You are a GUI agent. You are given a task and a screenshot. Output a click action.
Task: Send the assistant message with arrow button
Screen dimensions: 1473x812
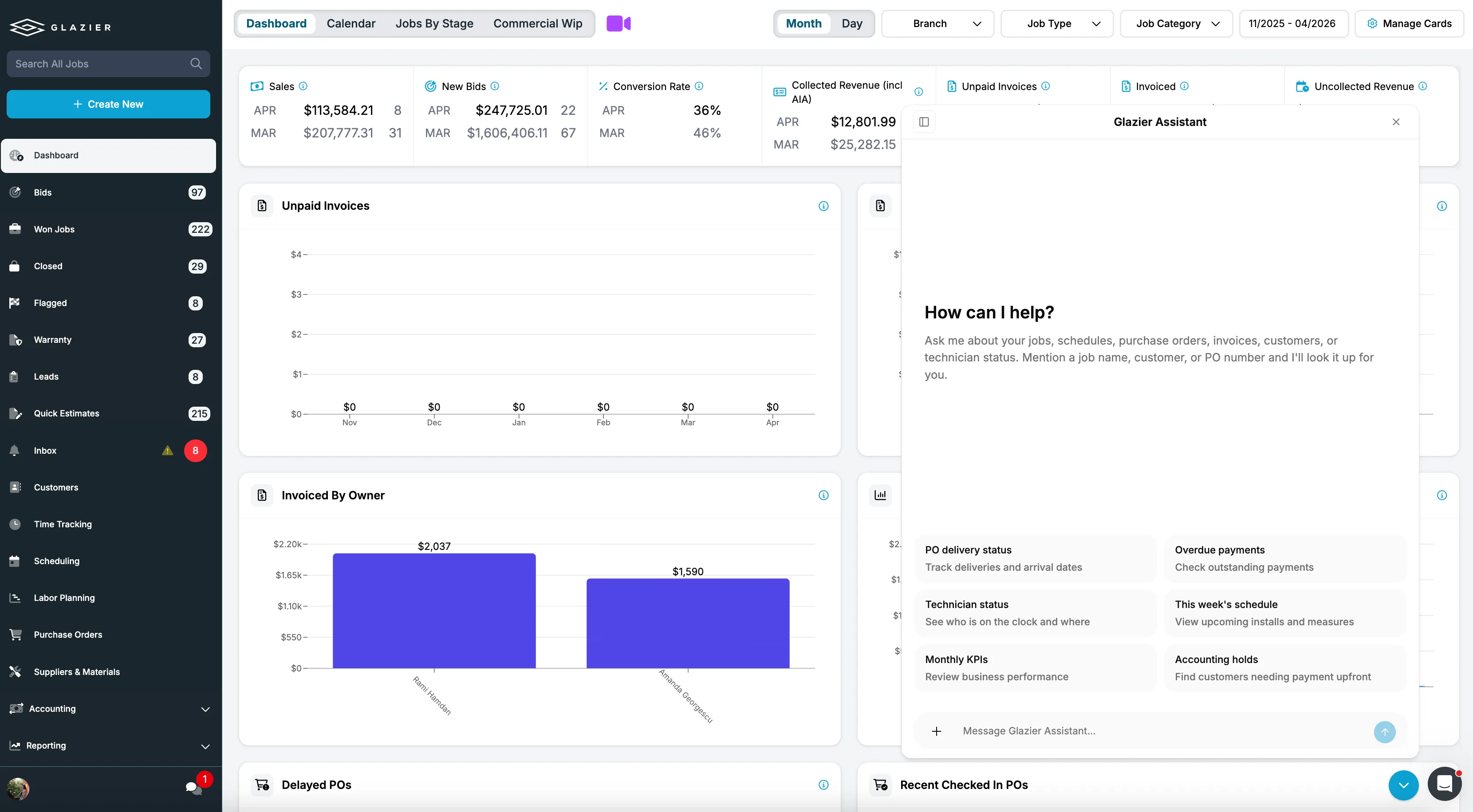point(1384,731)
